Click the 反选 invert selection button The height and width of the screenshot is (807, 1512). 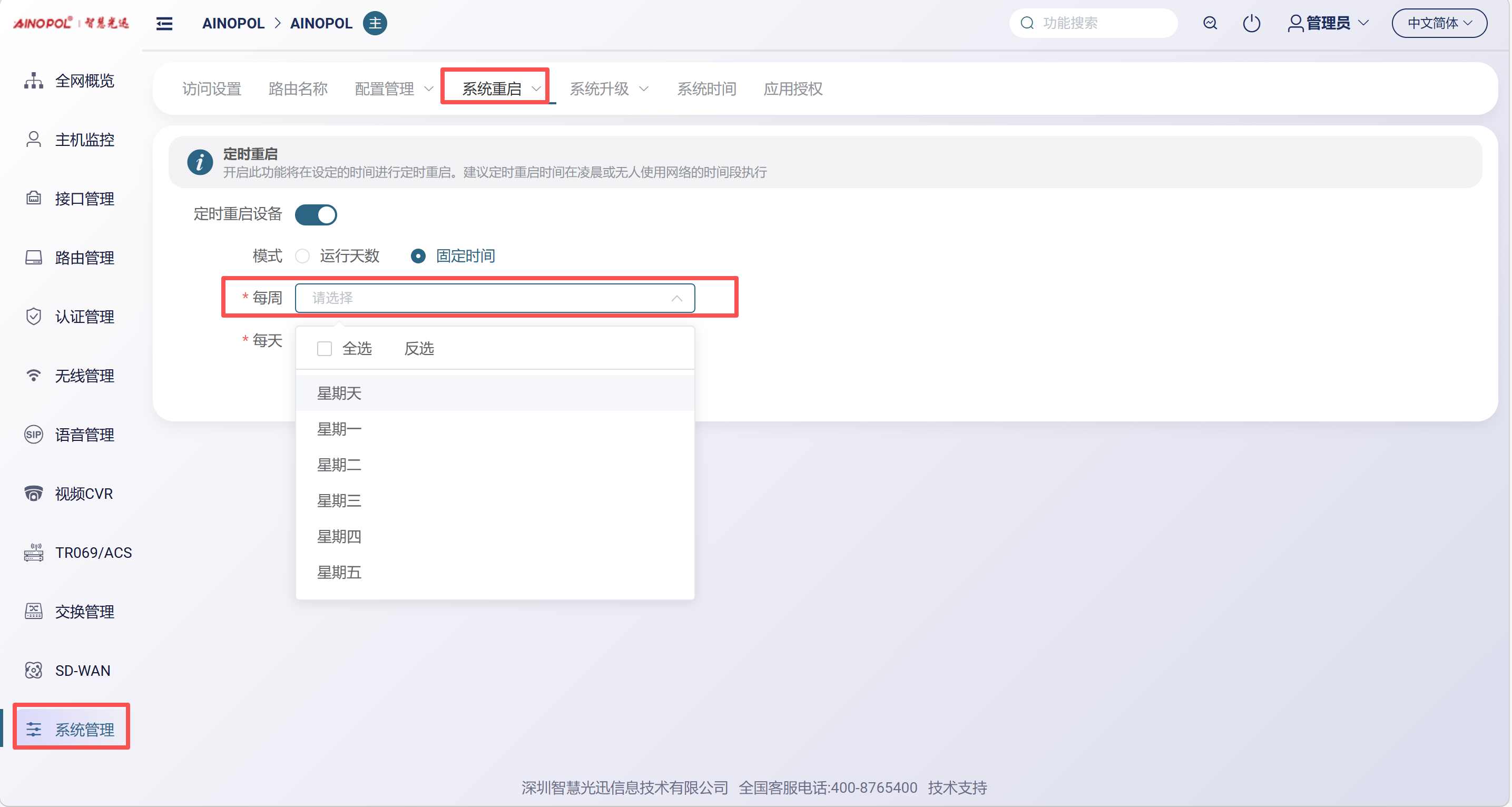tap(419, 349)
